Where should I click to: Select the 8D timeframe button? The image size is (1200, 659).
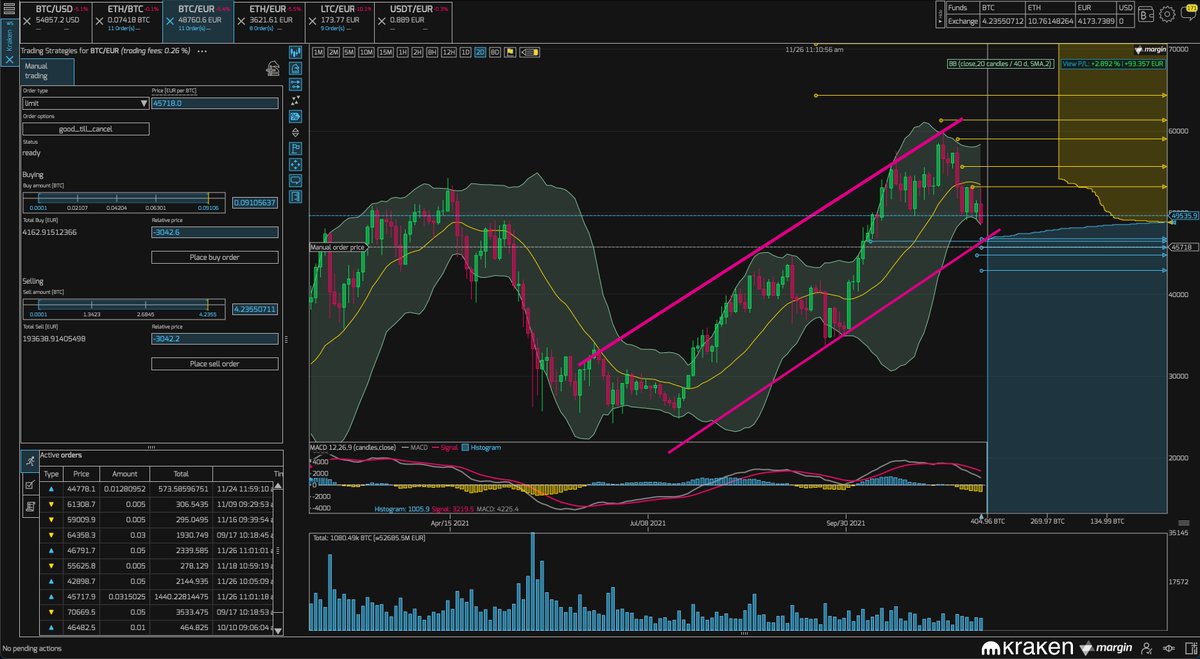495,51
